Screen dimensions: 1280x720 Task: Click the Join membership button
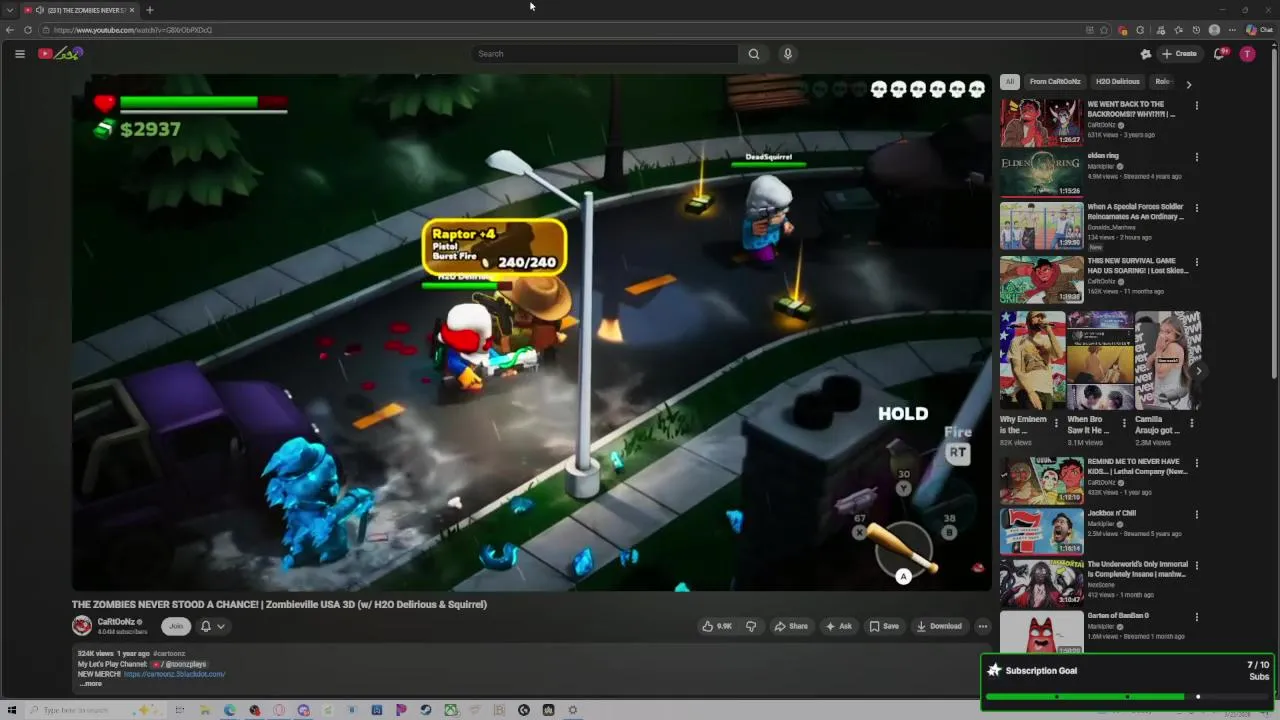click(176, 626)
